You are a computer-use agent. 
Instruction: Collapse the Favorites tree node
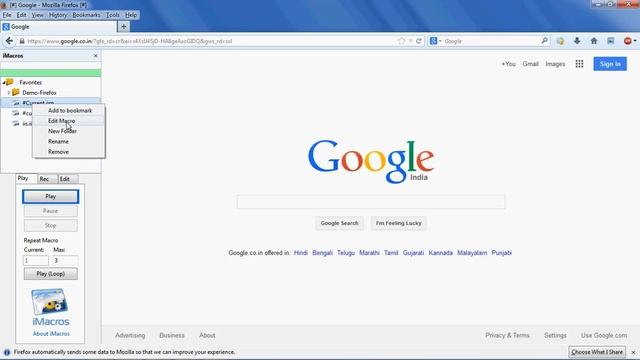(4, 82)
